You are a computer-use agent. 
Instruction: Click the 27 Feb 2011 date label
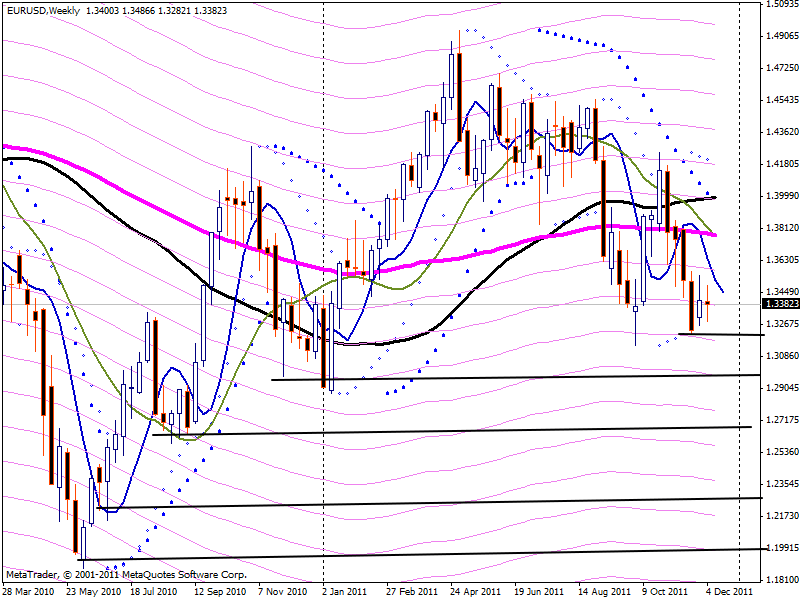412,591
